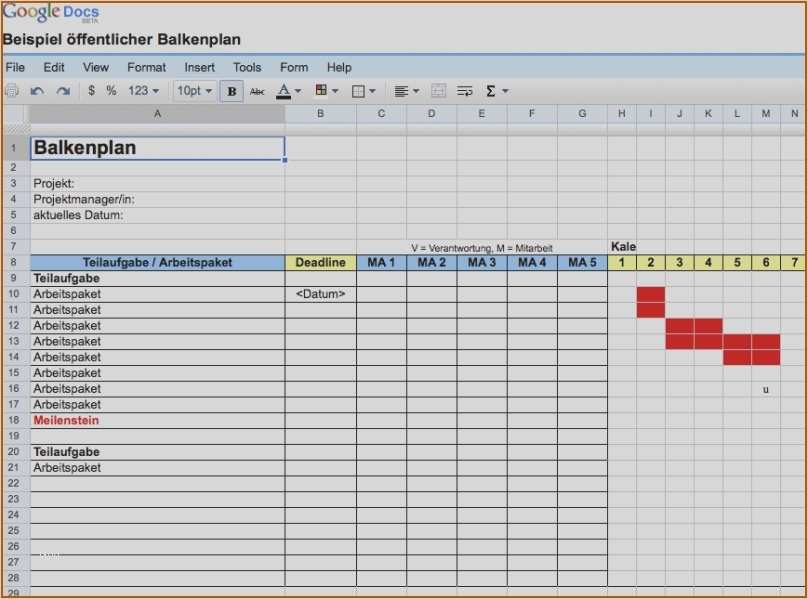
Task: Open the wrap text icon
Action: pos(463,90)
